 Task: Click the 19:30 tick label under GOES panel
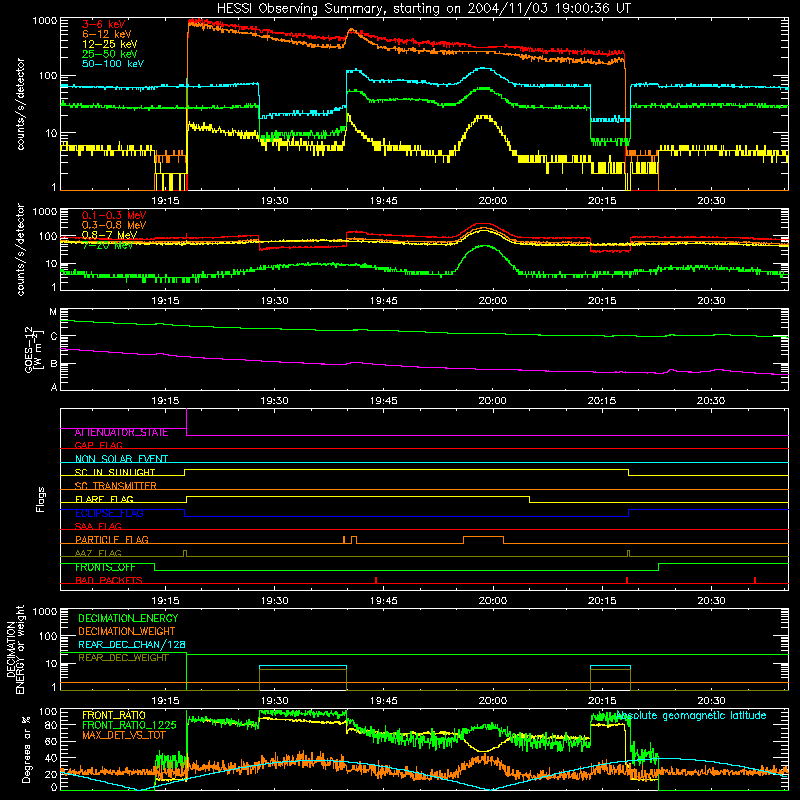point(274,401)
